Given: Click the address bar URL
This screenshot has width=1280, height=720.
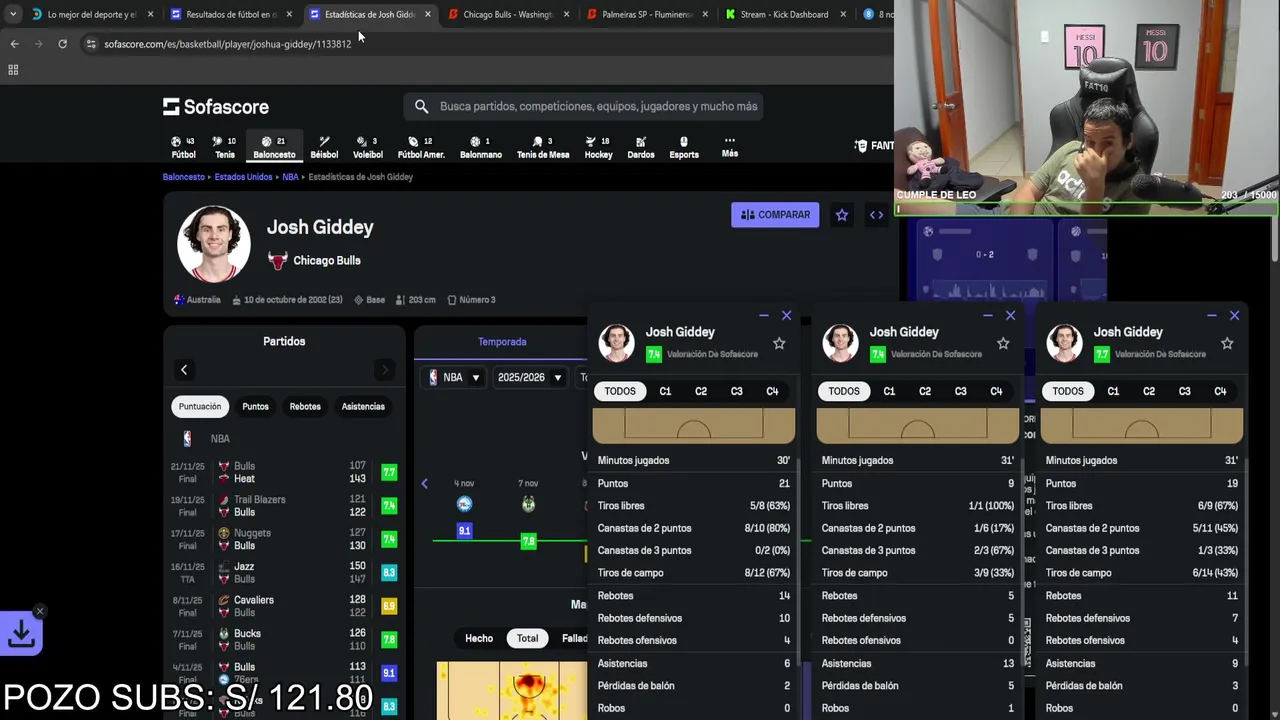Looking at the screenshot, I should click(x=228, y=44).
